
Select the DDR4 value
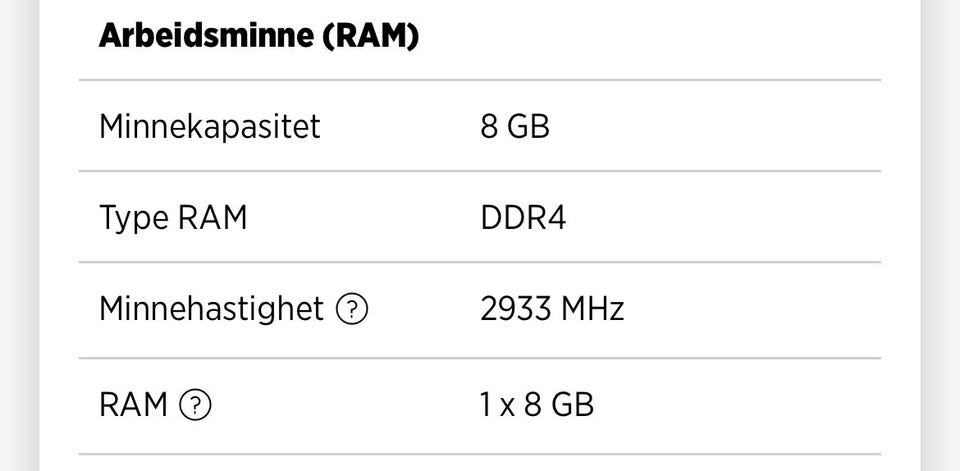[x=523, y=219]
